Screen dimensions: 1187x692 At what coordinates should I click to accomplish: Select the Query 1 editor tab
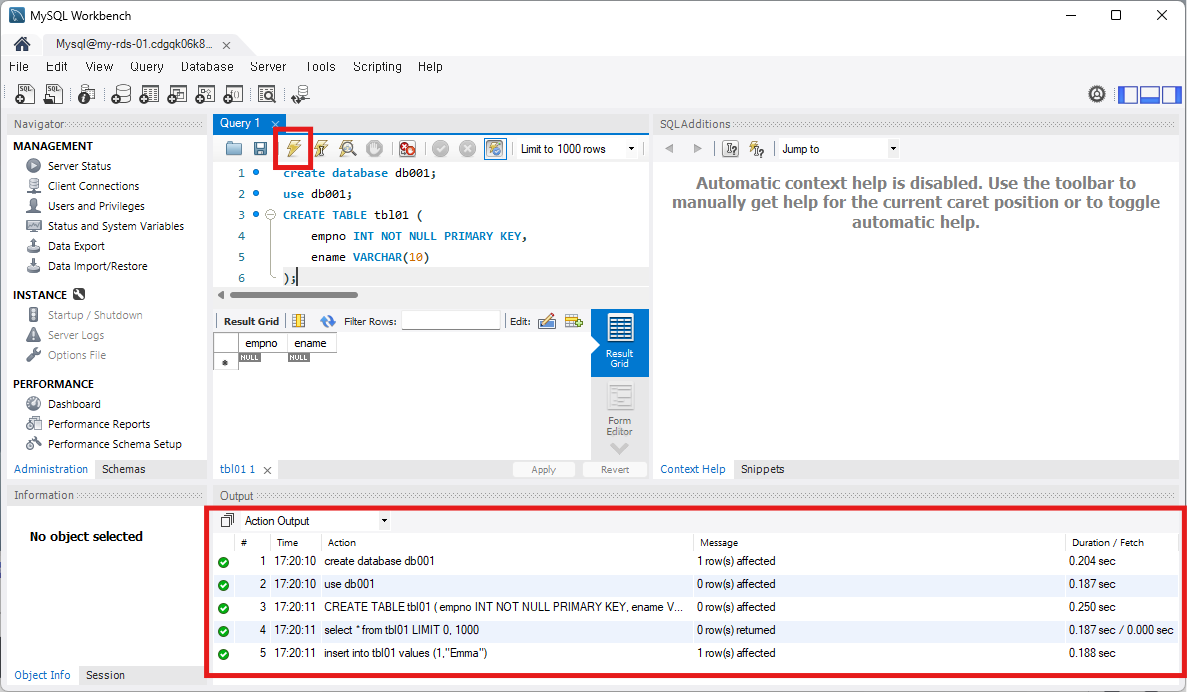pyautogui.click(x=240, y=123)
